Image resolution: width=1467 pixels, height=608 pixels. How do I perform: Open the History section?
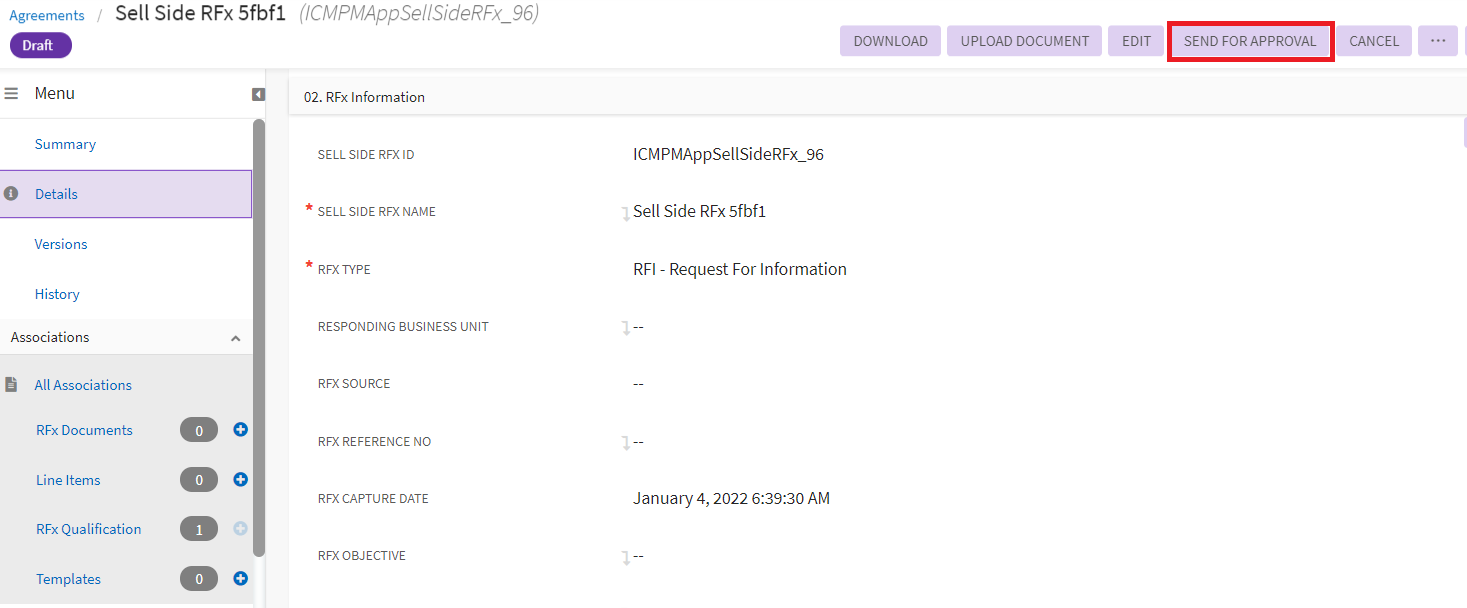57,294
